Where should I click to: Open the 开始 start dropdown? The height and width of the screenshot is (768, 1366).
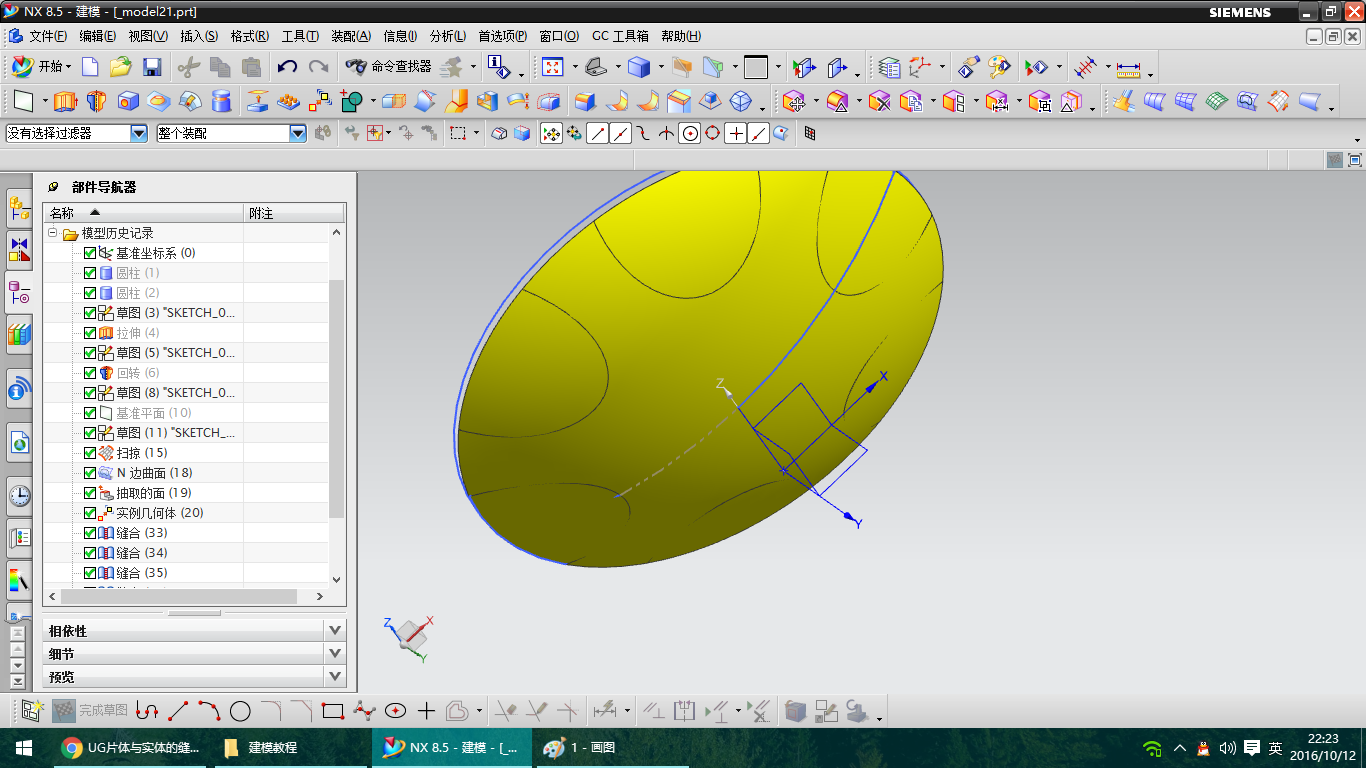point(41,67)
